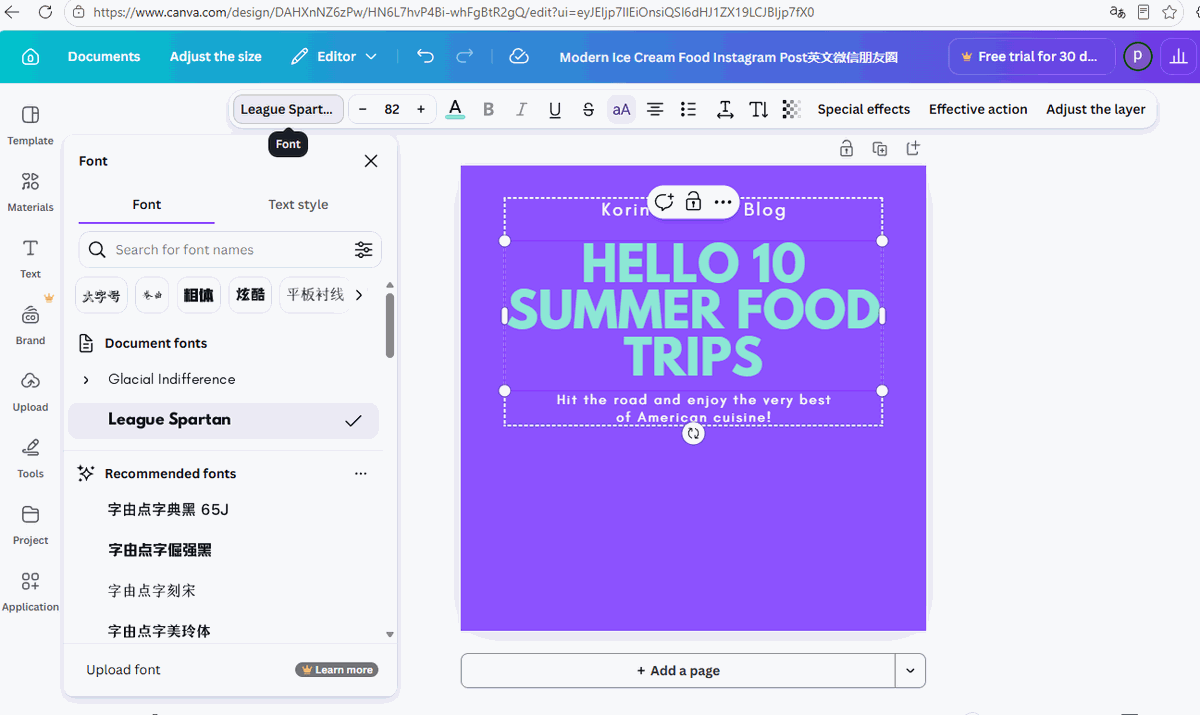Open the Editor mode dropdown
The height and width of the screenshot is (715, 1200).
334,57
